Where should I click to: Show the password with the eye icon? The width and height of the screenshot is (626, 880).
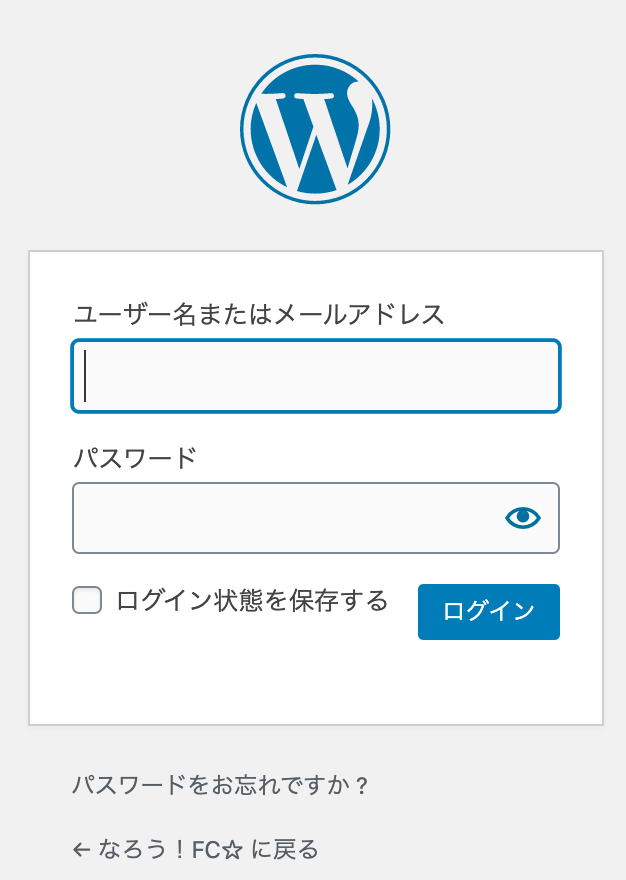522,517
